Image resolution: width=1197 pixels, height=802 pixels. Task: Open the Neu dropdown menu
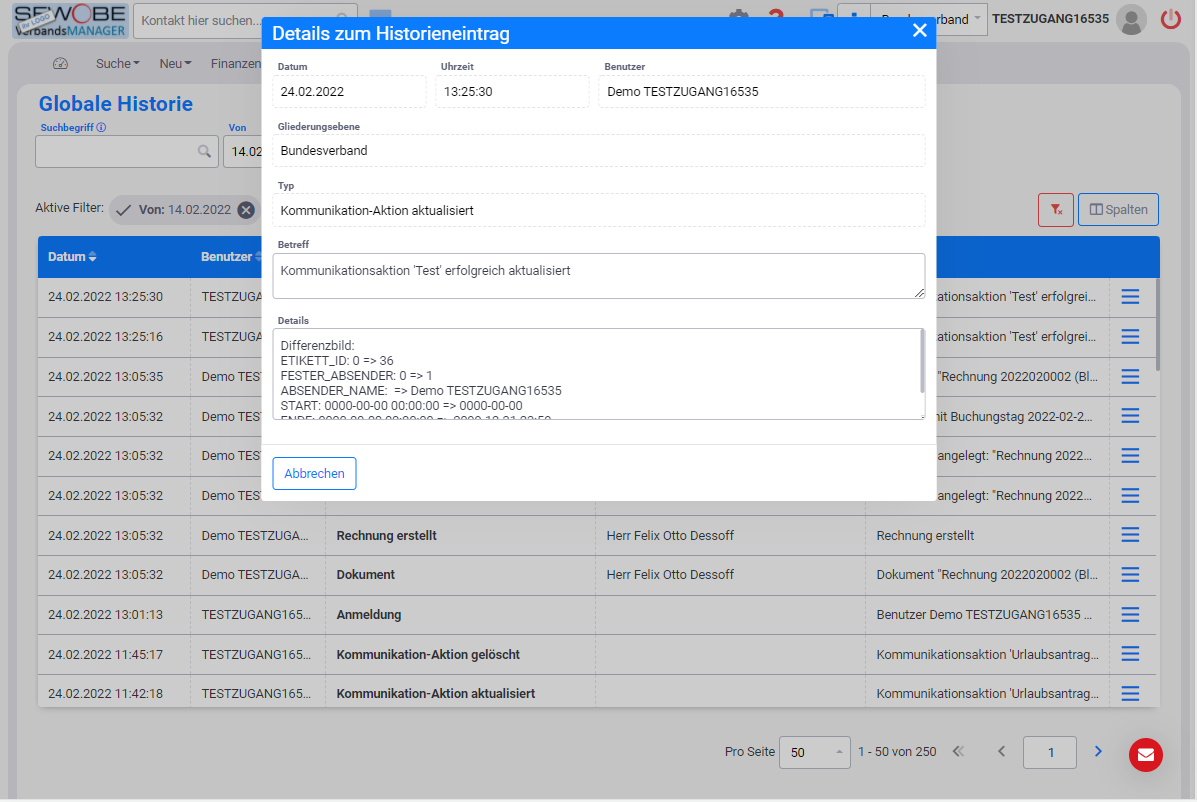pos(175,64)
